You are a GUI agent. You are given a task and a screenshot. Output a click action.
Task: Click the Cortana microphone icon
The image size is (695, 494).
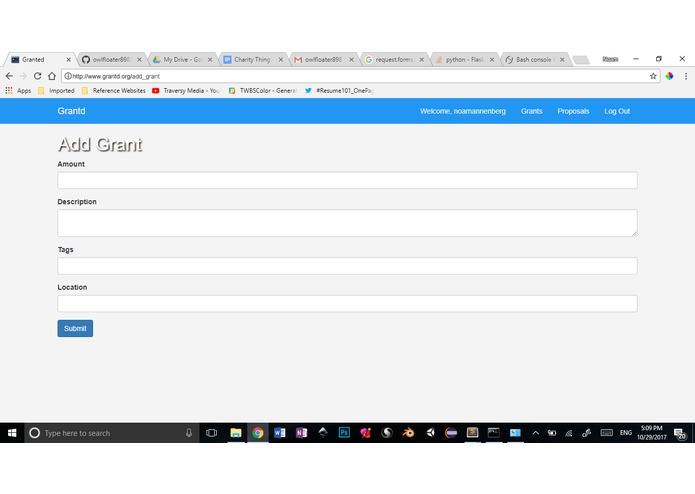click(189, 433)
